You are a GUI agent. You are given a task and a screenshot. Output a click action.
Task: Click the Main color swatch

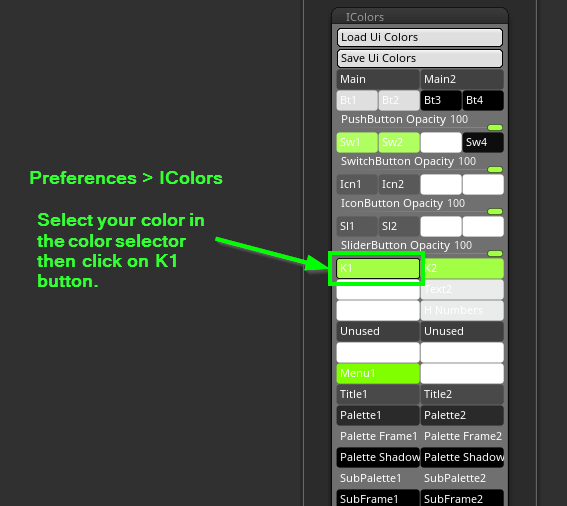pyautogui.click(x=378, y=79)
